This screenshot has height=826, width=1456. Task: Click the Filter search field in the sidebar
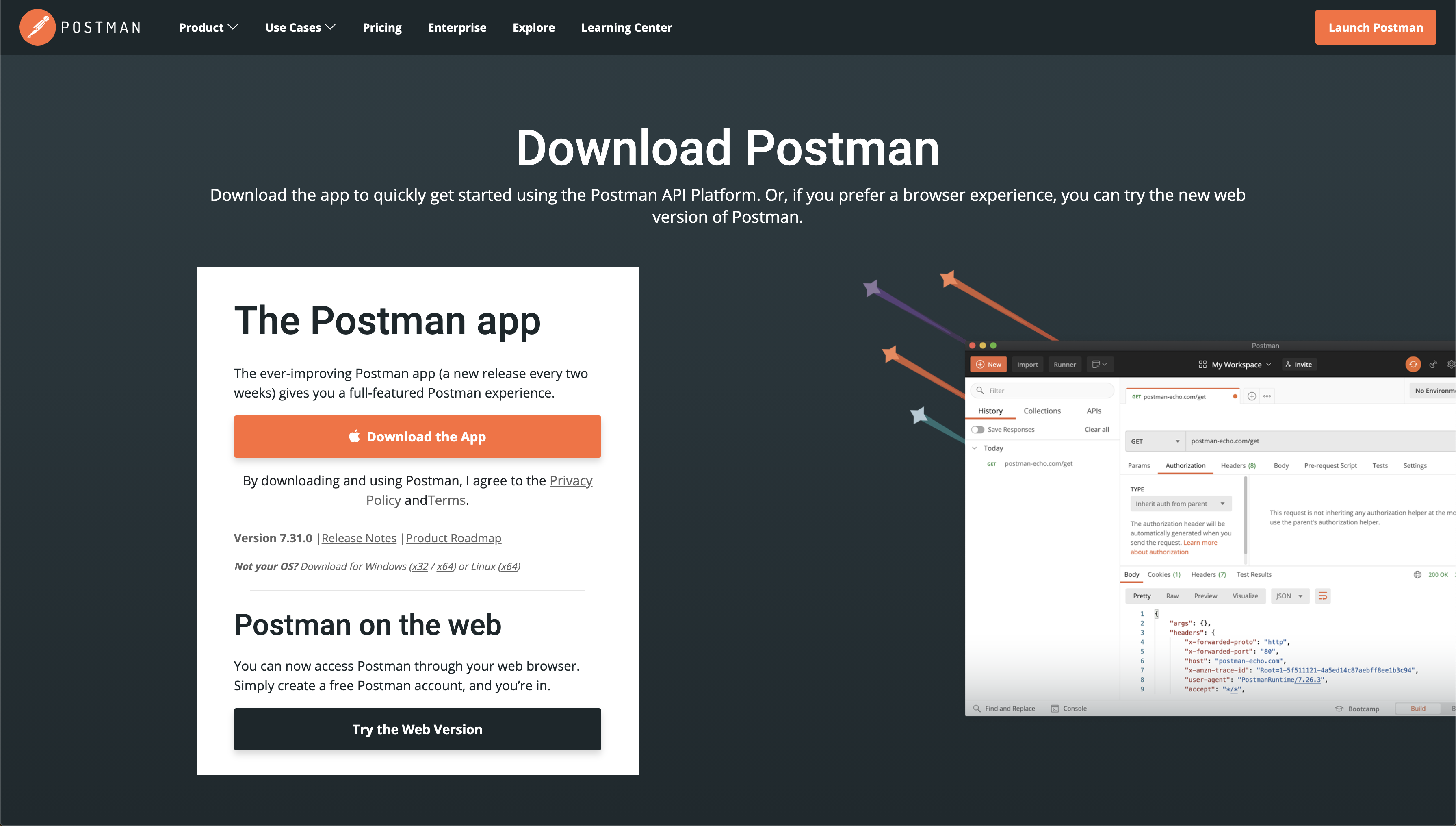tap(1042, 390)
